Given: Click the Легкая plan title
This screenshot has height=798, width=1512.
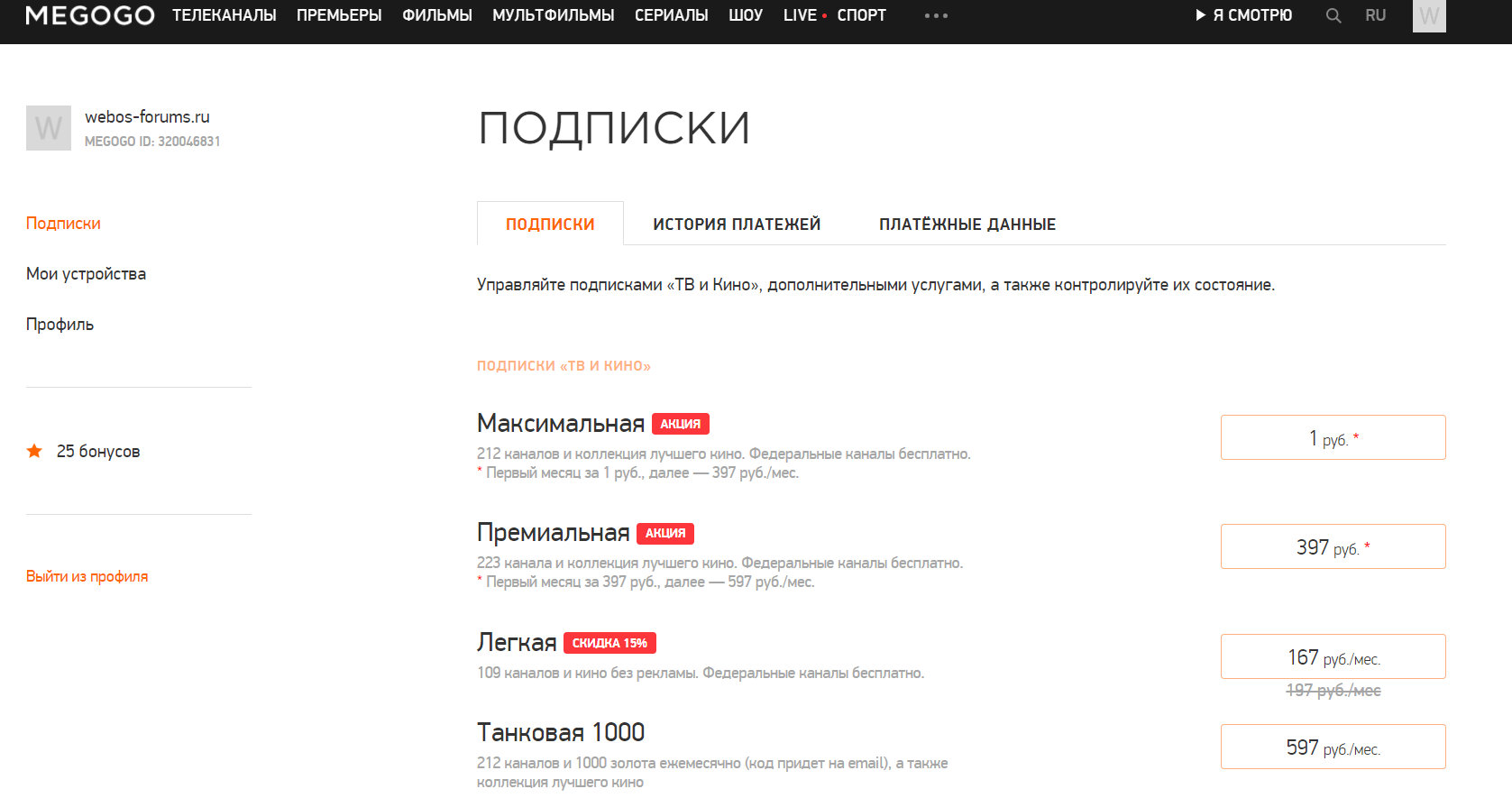Looking at the screenshot, I should click(517, 642).
